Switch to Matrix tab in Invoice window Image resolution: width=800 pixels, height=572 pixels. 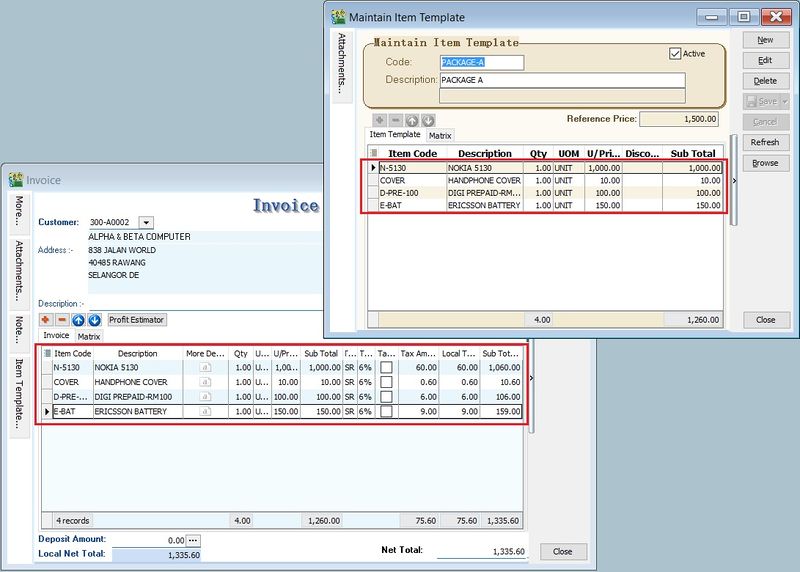point(89,337)
